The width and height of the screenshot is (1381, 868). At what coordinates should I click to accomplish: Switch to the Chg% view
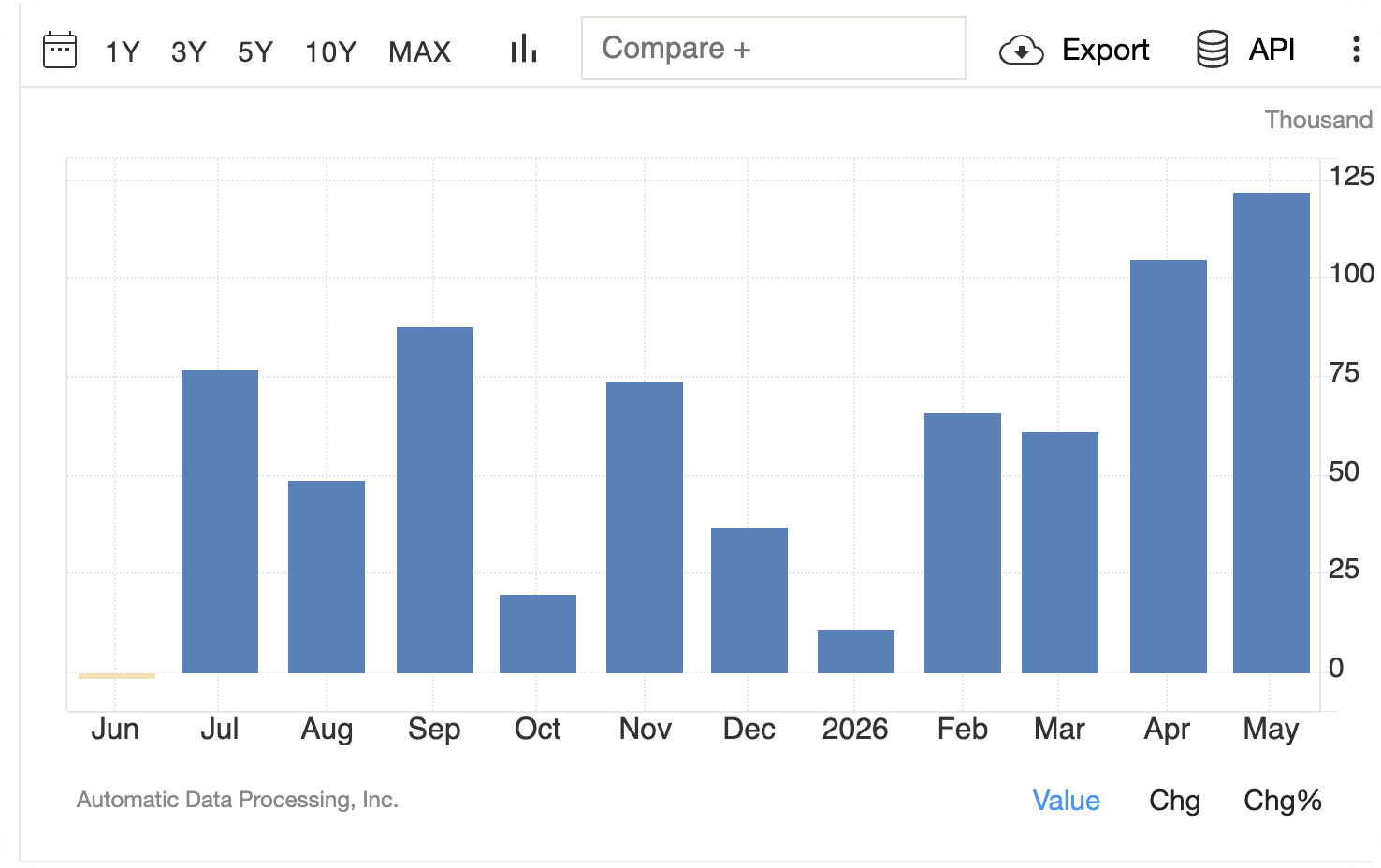pyautogui.click(x=1283, y=801)
